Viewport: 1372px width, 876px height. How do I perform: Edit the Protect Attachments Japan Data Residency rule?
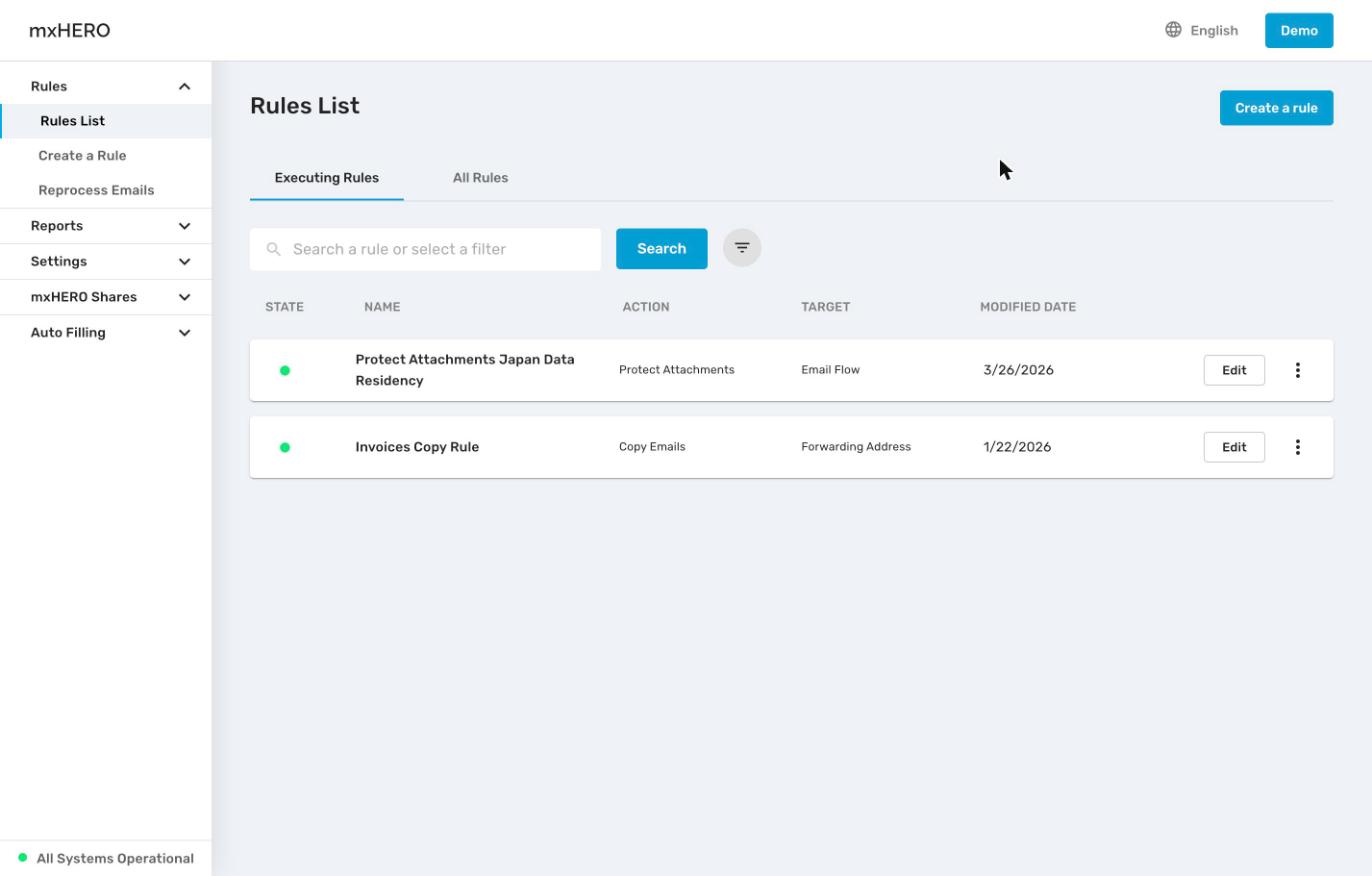[x=1234, y=370]
